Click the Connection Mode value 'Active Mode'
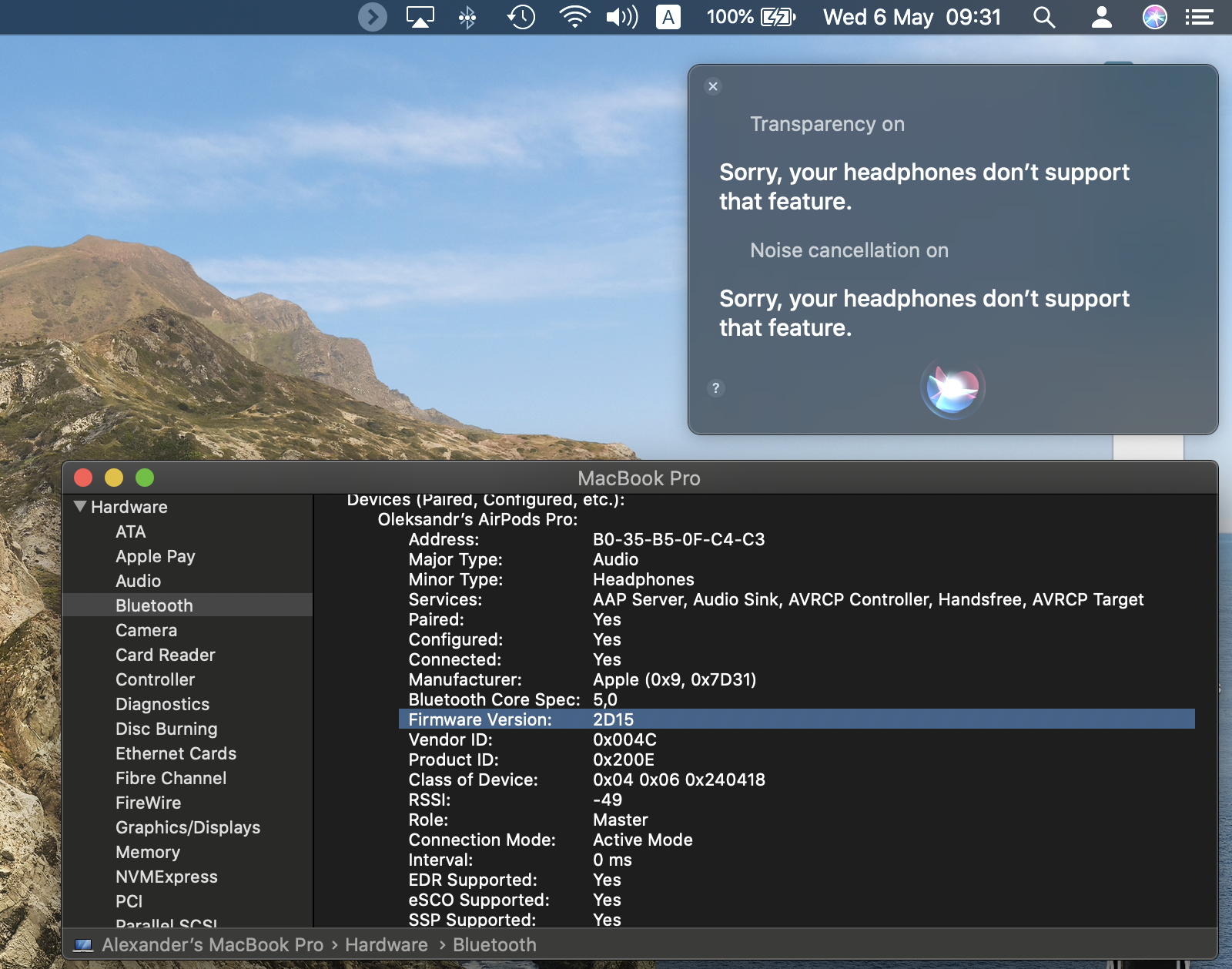This screenshot has width=1232, height=969. coord(643,840)
